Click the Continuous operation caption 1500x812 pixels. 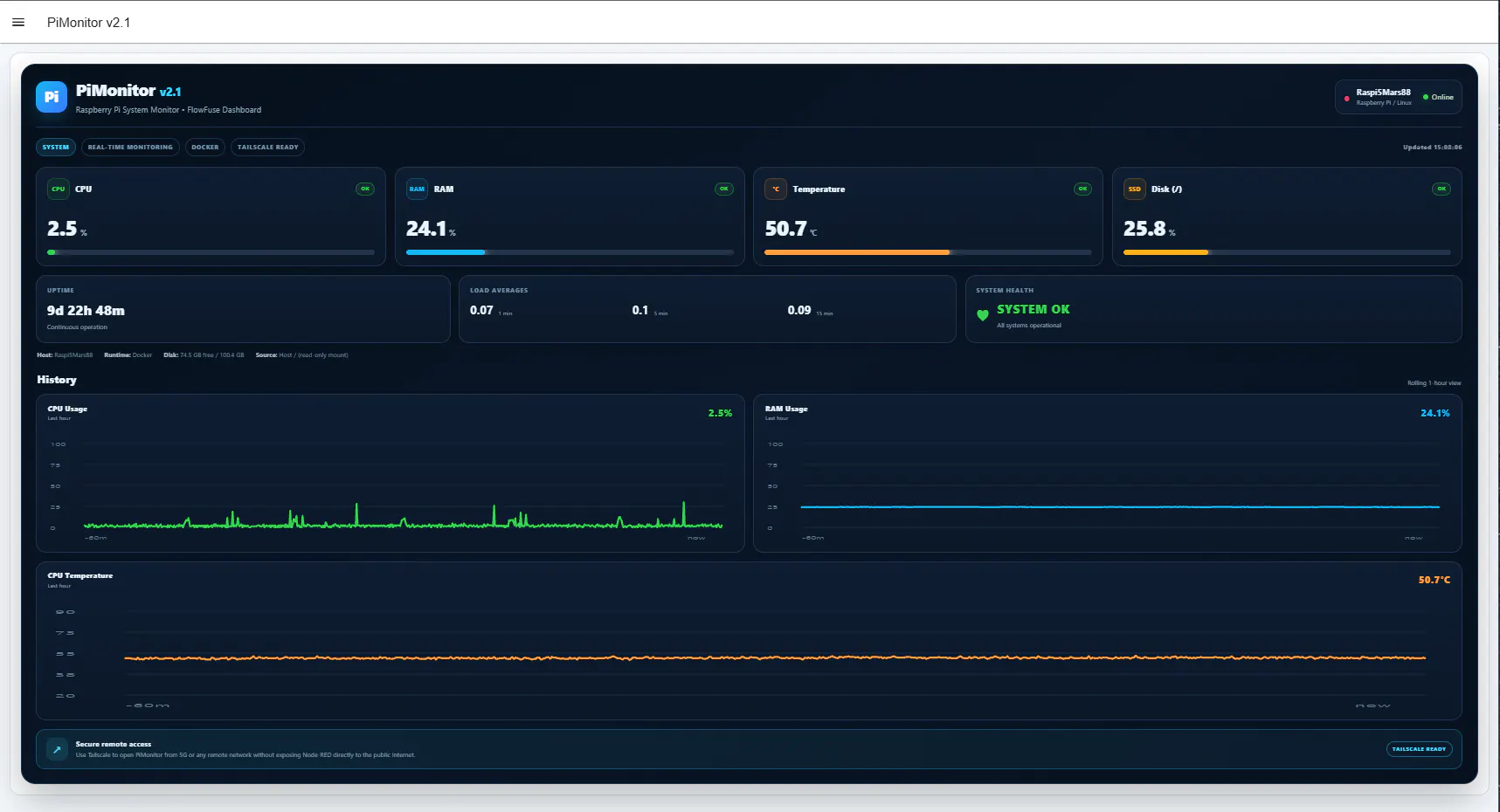click(x=77, y=327)
